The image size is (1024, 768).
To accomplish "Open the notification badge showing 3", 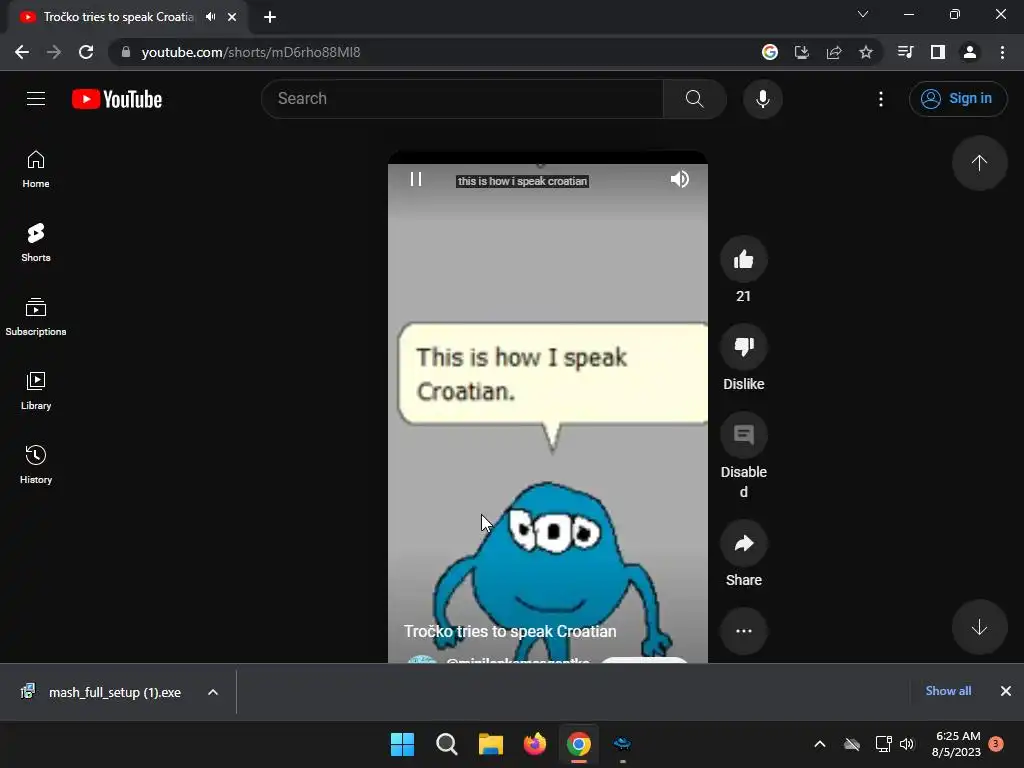I will [996, 744].
